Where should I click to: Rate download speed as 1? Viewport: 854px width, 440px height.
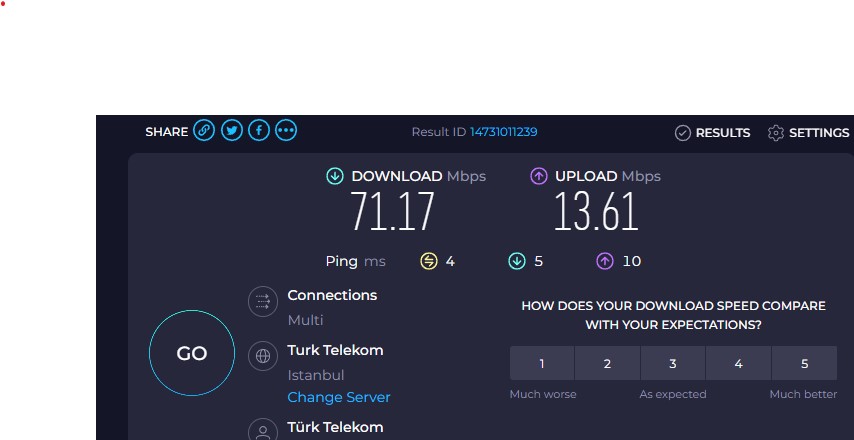coord(542,363)
